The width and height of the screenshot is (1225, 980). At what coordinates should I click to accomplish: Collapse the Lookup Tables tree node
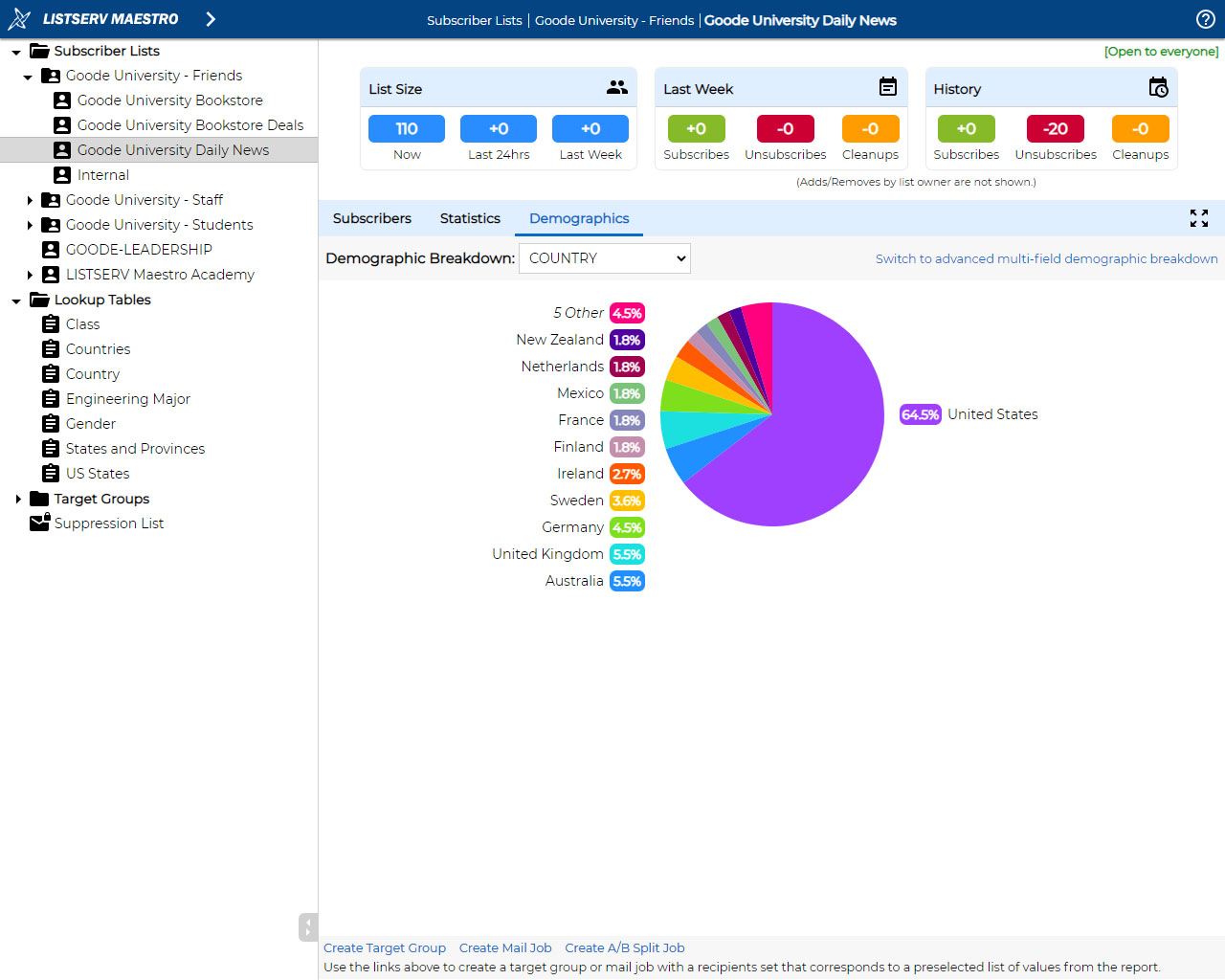16,301
